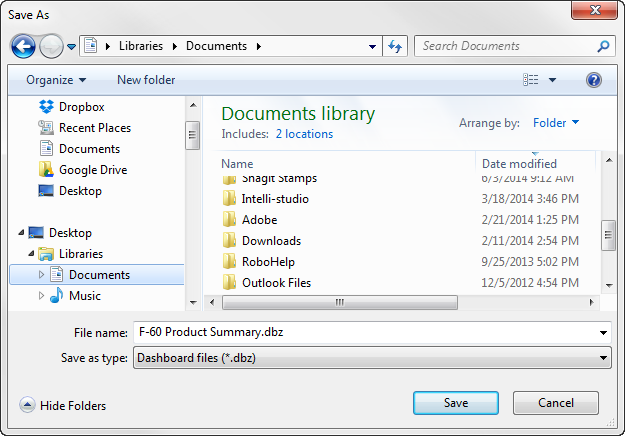Select the Adobe folder icon
Viewport: 625px width, 436px height.
pyautogui.click(x=229, y=220)
